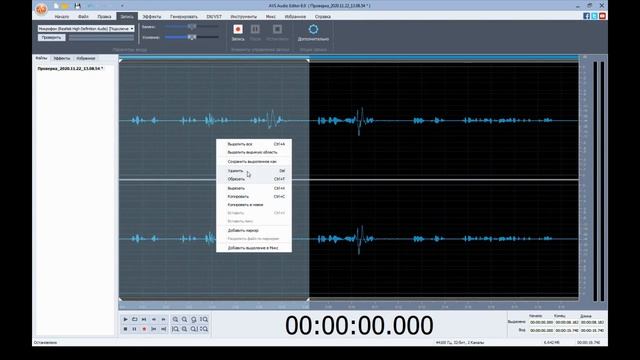Screen dimensions: 640x360
Task: Click the Stop square in transport controls
Action: tap(125, 329)
